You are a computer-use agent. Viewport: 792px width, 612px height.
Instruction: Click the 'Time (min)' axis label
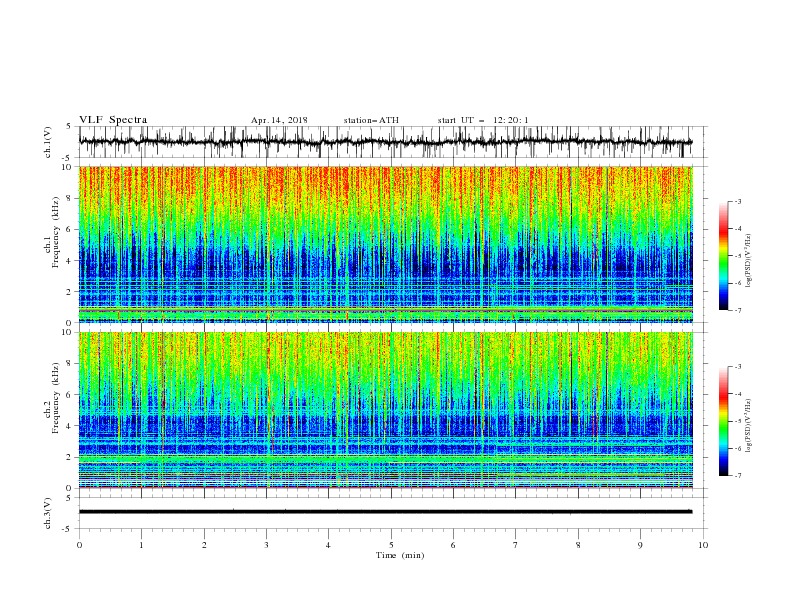[400, 555]
